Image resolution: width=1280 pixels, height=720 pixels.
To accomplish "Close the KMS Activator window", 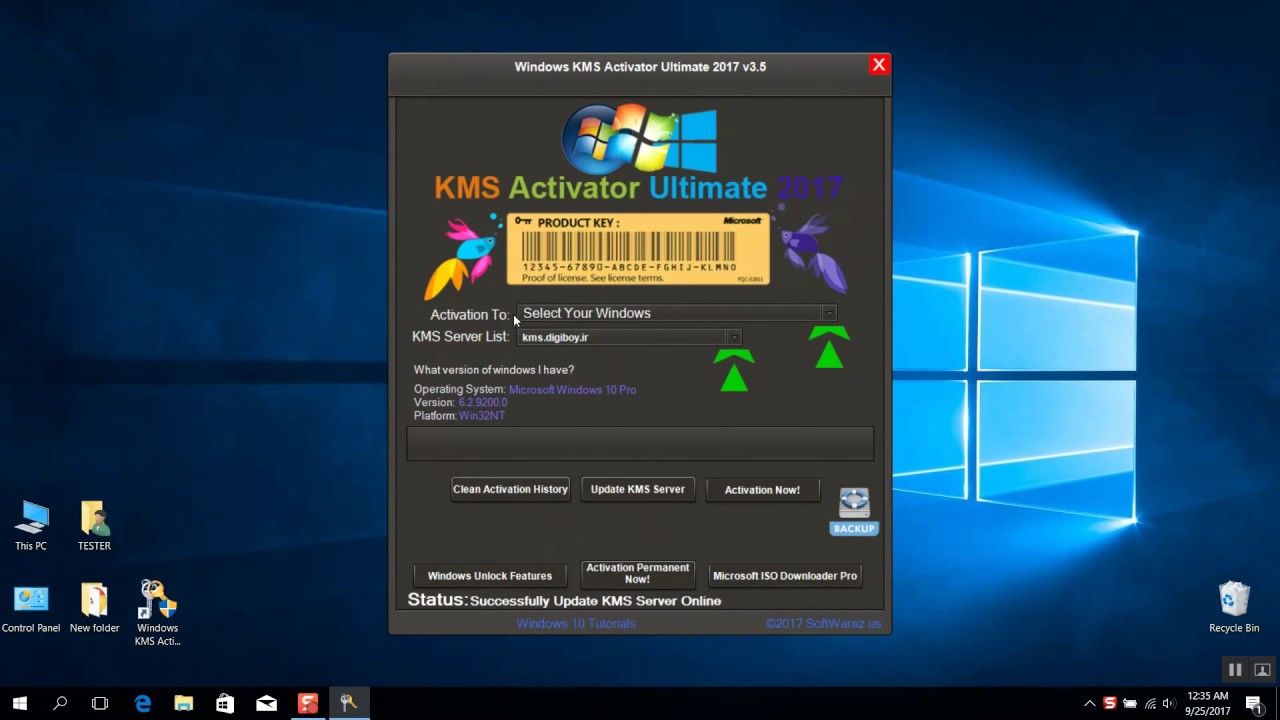I will 879,65.
